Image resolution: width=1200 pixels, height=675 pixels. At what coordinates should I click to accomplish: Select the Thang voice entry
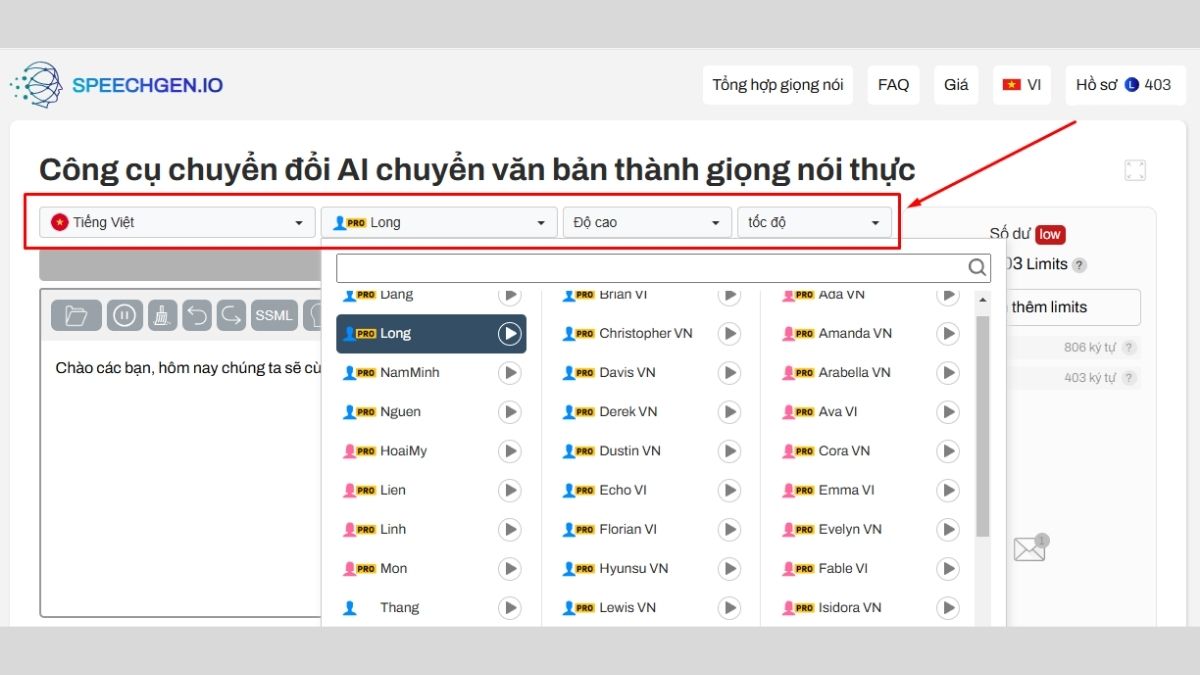tap(431, 607)
